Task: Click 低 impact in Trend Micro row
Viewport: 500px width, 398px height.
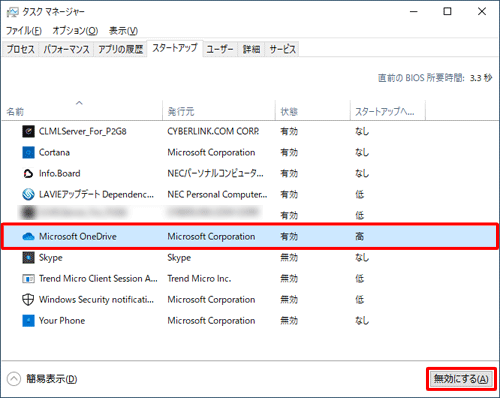Action: 359,278
